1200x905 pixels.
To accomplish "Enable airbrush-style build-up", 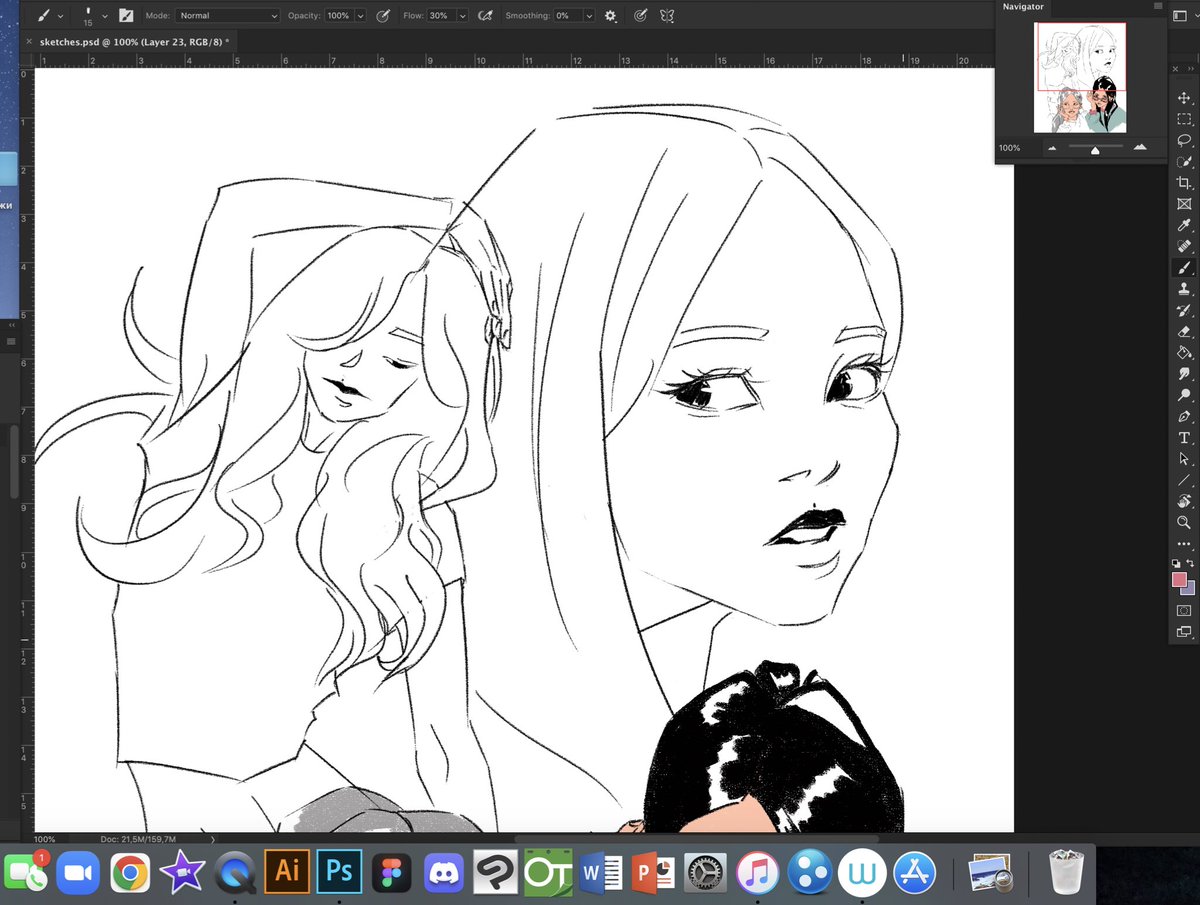I will coord(486,16).
